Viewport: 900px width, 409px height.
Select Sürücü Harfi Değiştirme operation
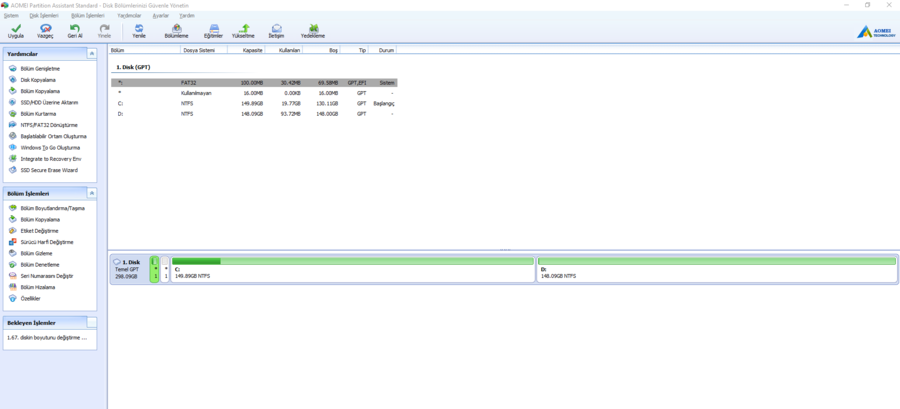47,242
